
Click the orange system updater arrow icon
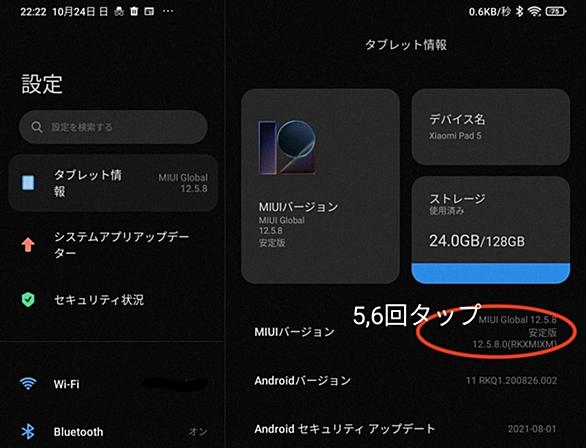(x=28, y=245)
